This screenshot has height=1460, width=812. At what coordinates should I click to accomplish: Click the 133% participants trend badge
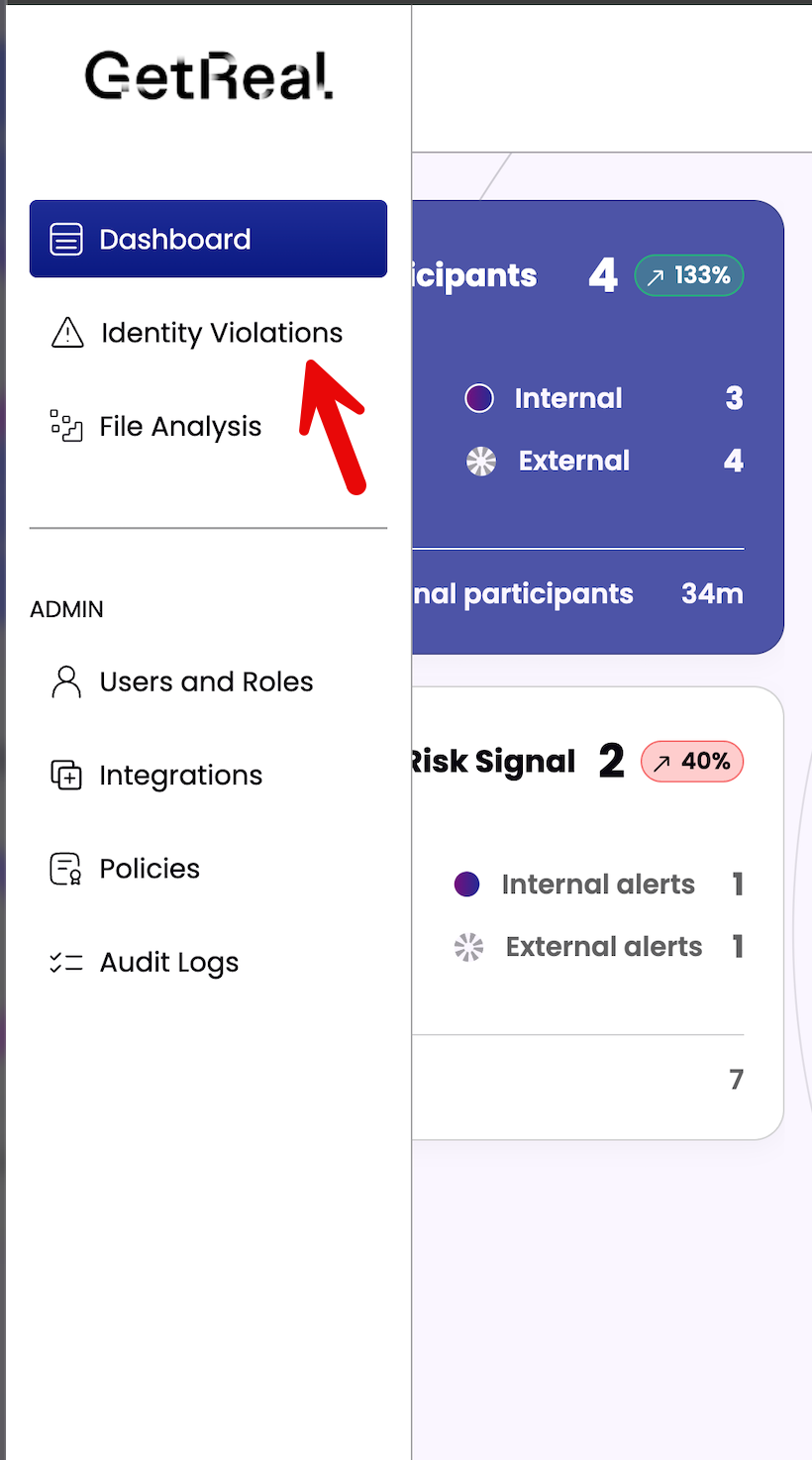689,275
